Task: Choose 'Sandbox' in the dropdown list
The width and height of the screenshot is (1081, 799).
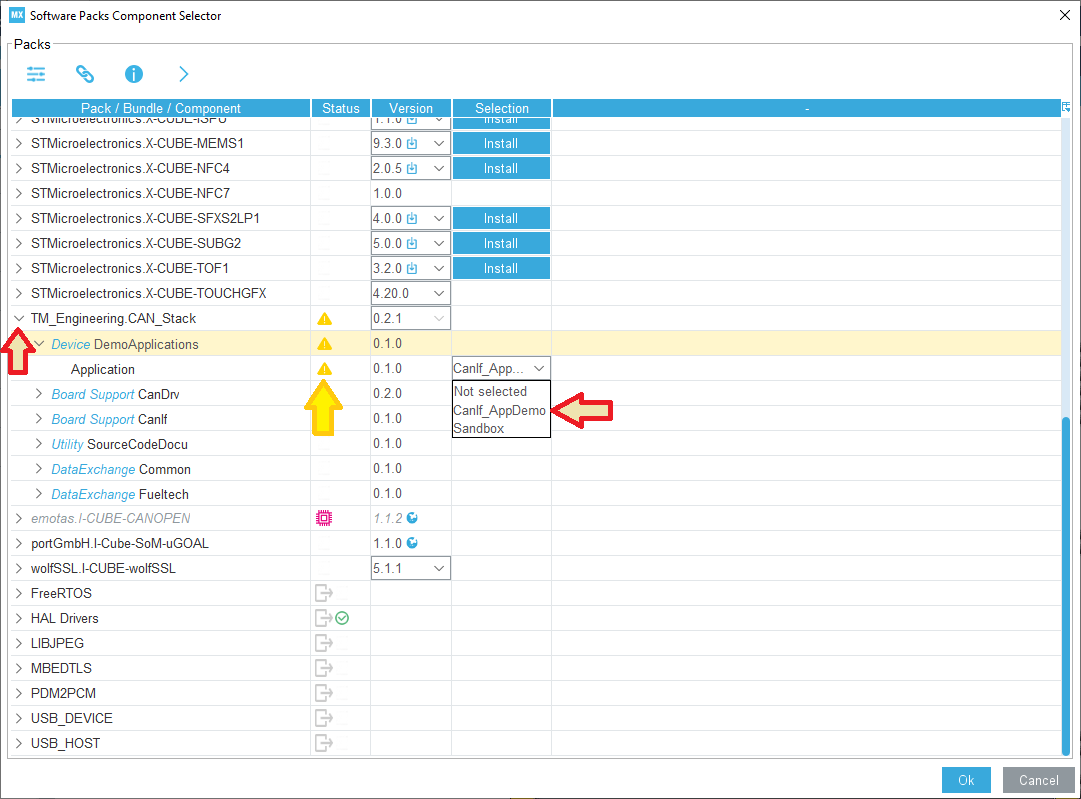Action: [x=479, y=428]
